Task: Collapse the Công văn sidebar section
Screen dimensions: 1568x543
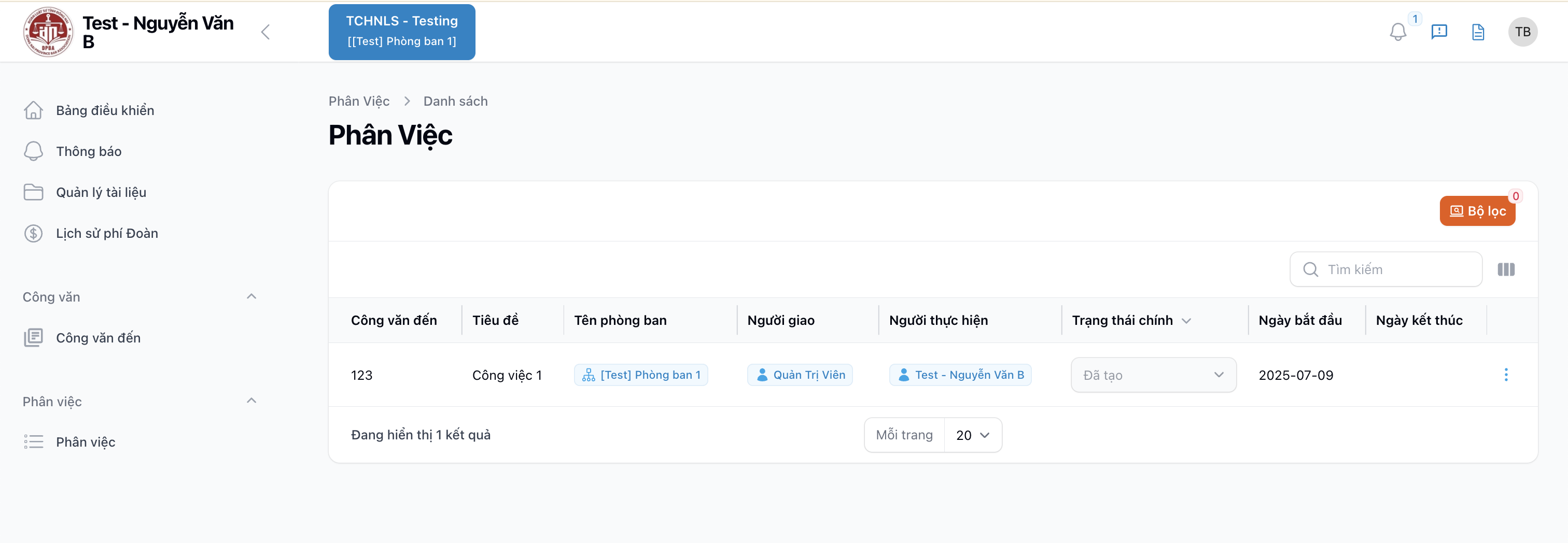Action: click(x=251, y=297)
